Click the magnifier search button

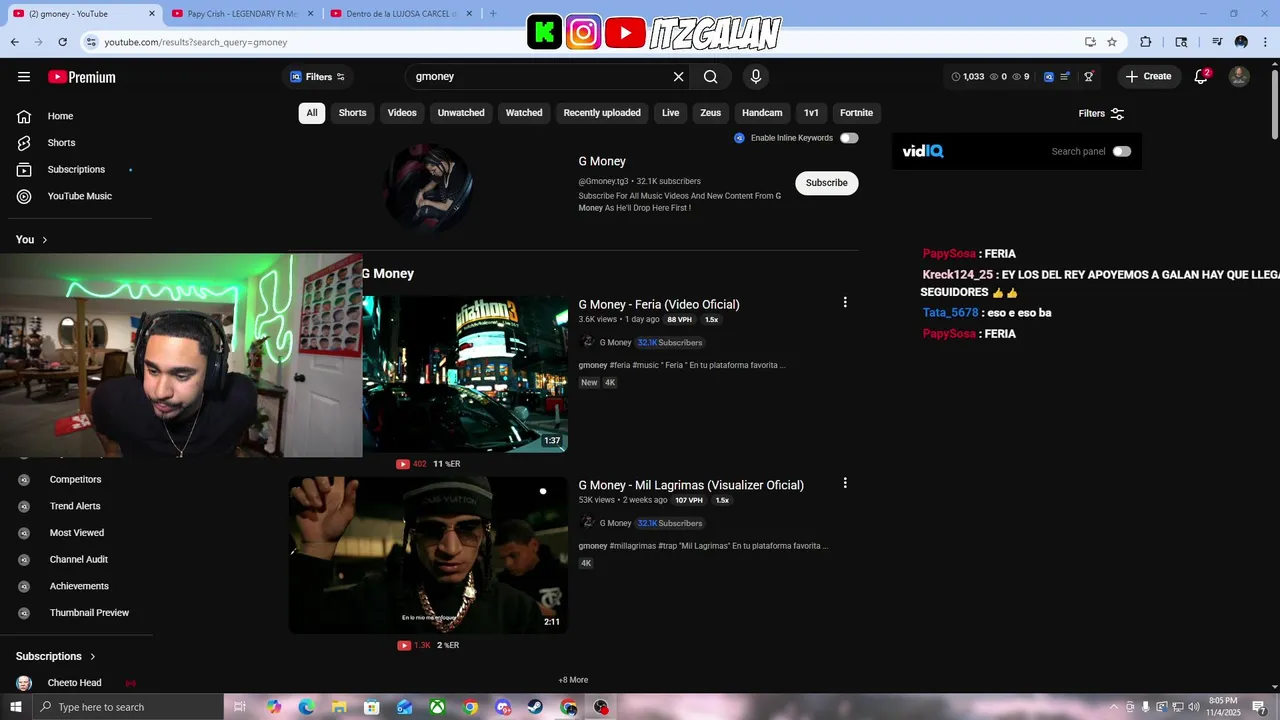click(710, 77)
